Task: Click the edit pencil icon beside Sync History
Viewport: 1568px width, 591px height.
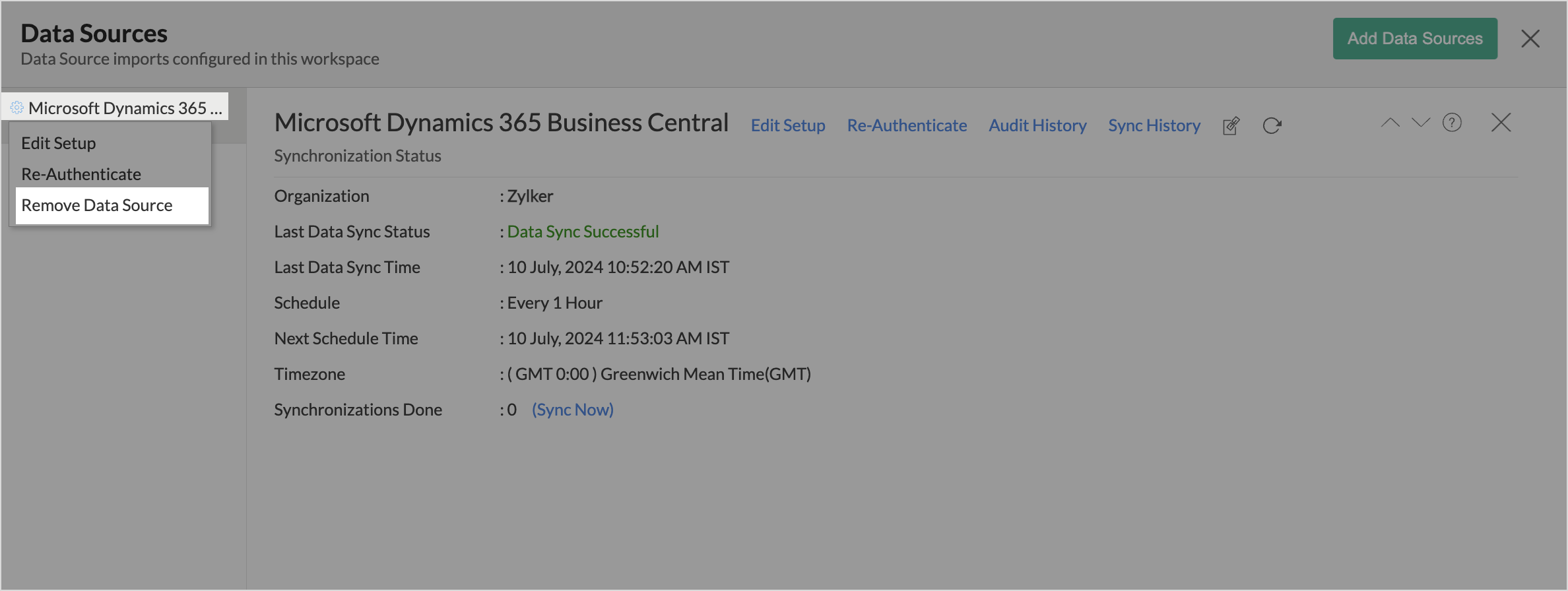Action: [1231, 125]
